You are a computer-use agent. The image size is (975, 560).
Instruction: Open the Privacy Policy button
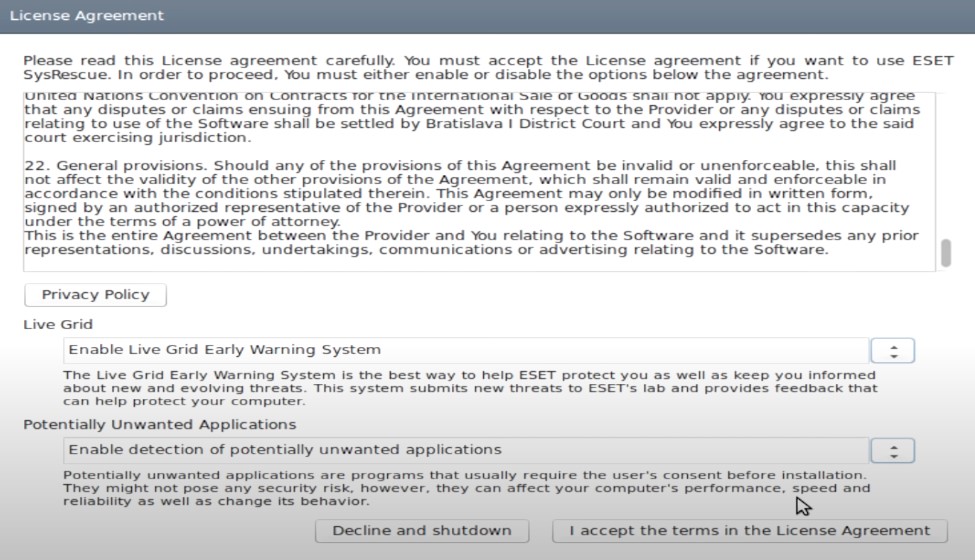(x=95, y=295)
